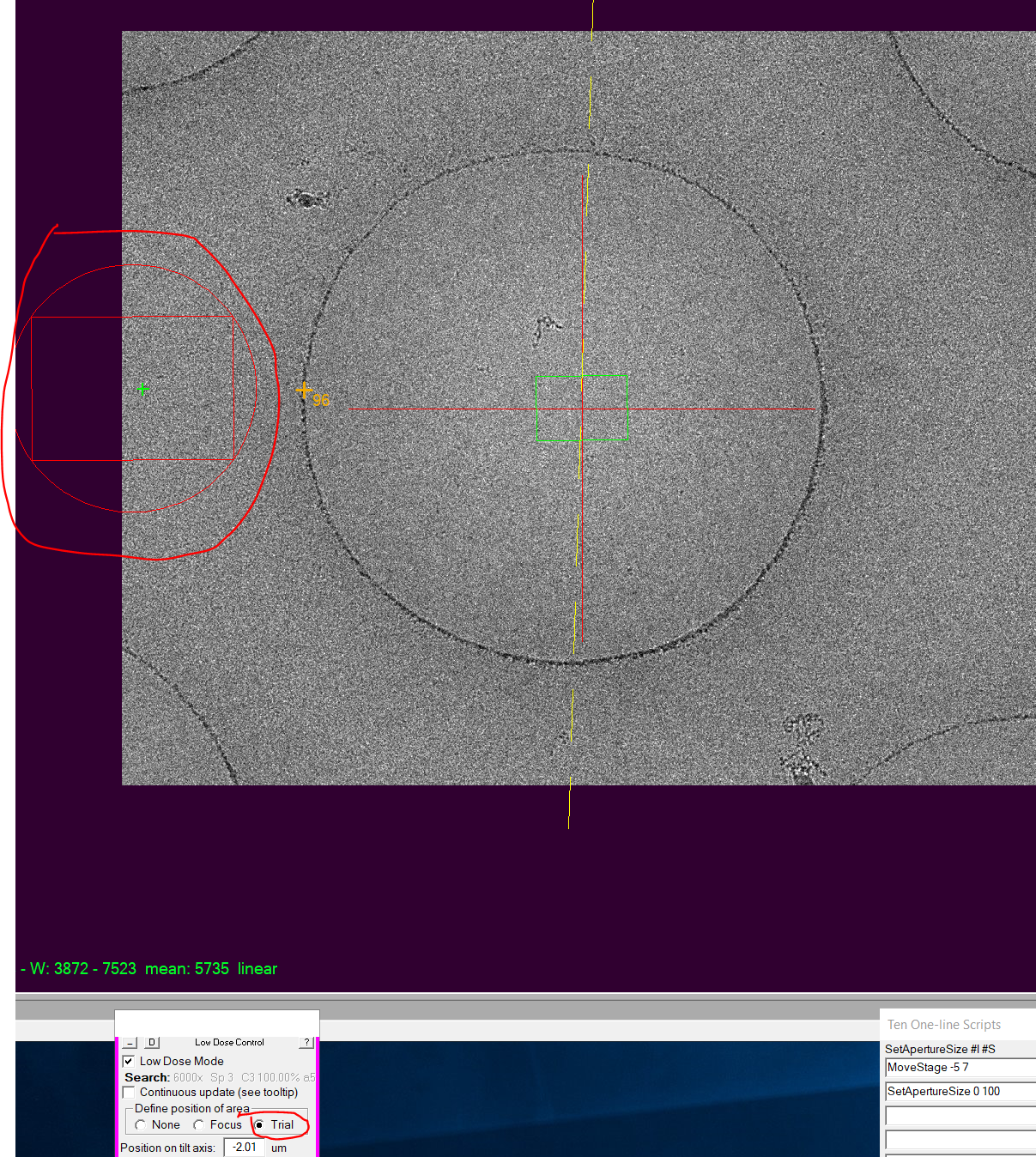The height and width of the screenshot is (1157, 1036).
Task: Toggle the Low Dose Mode checkbox
Action: [129, 1061]
